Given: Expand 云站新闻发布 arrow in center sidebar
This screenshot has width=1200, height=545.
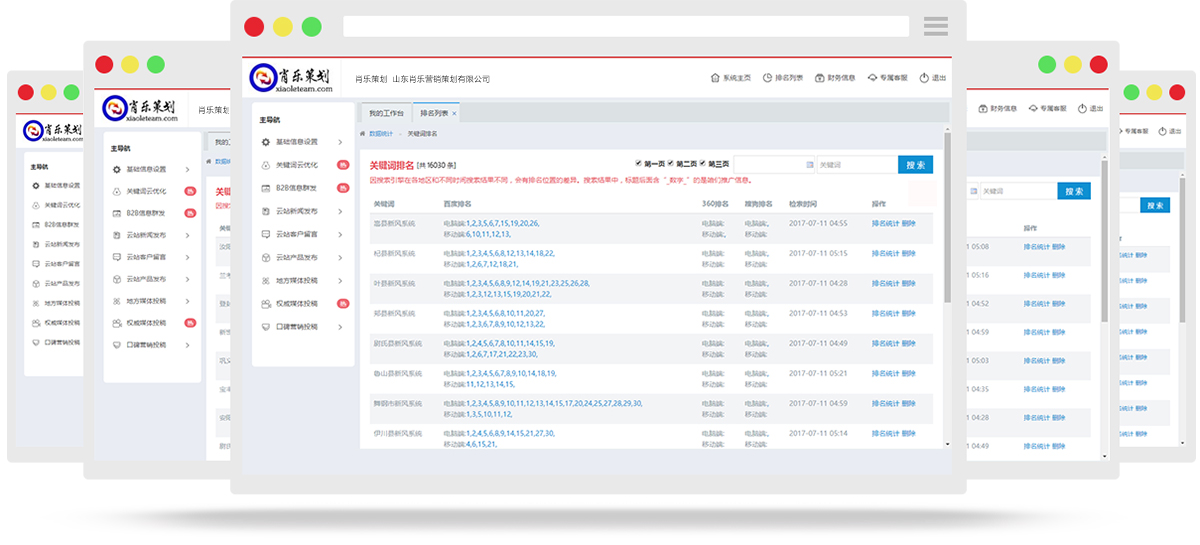Looking at the screenshot, I should coord(340,211).
